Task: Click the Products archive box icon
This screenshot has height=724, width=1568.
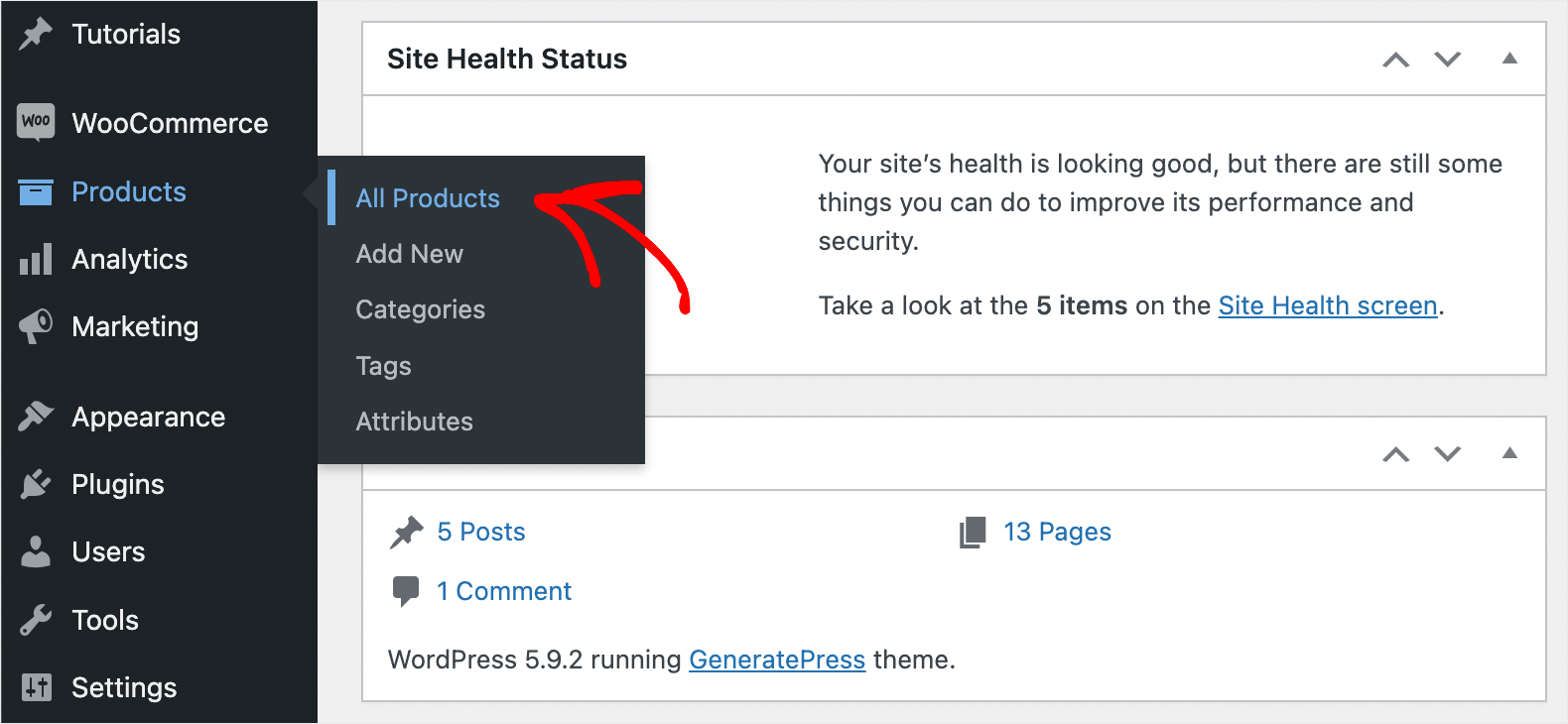Action: click(36, 191)
